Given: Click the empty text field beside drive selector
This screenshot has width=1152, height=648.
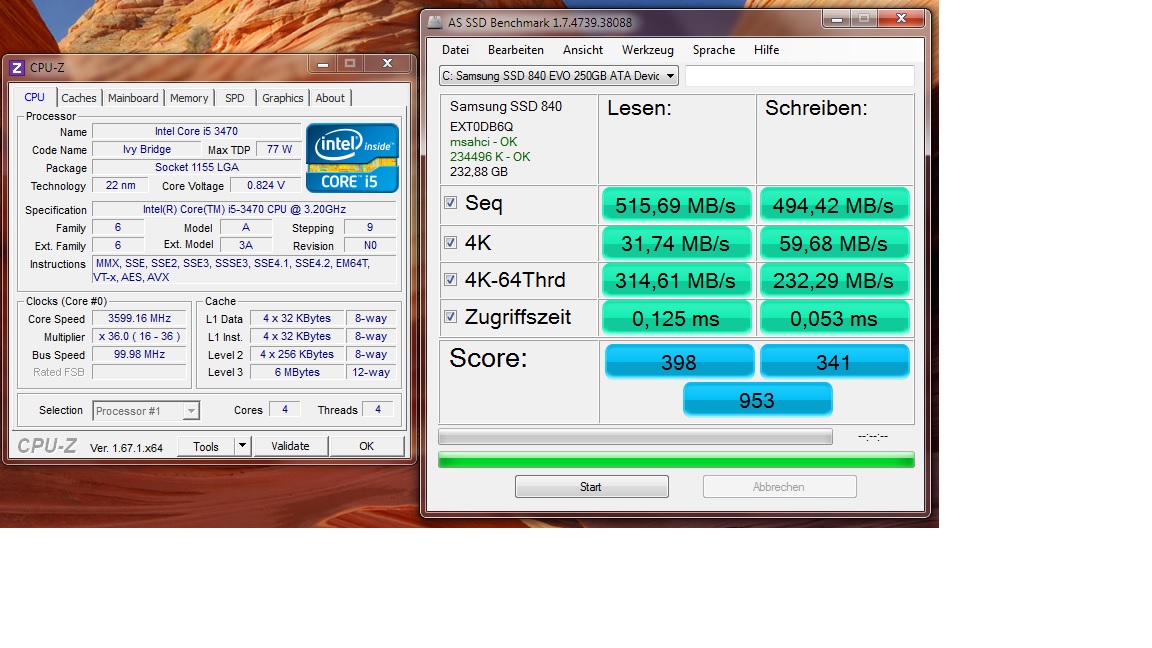Looking at the screenshot, I should (x=799, y=76).
